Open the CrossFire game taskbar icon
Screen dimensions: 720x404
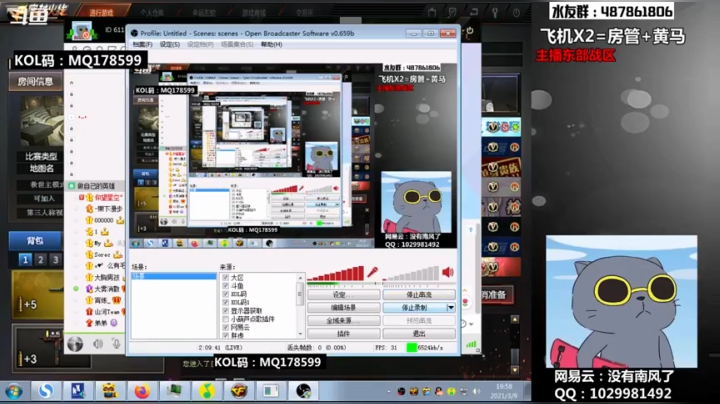[239, 391]
